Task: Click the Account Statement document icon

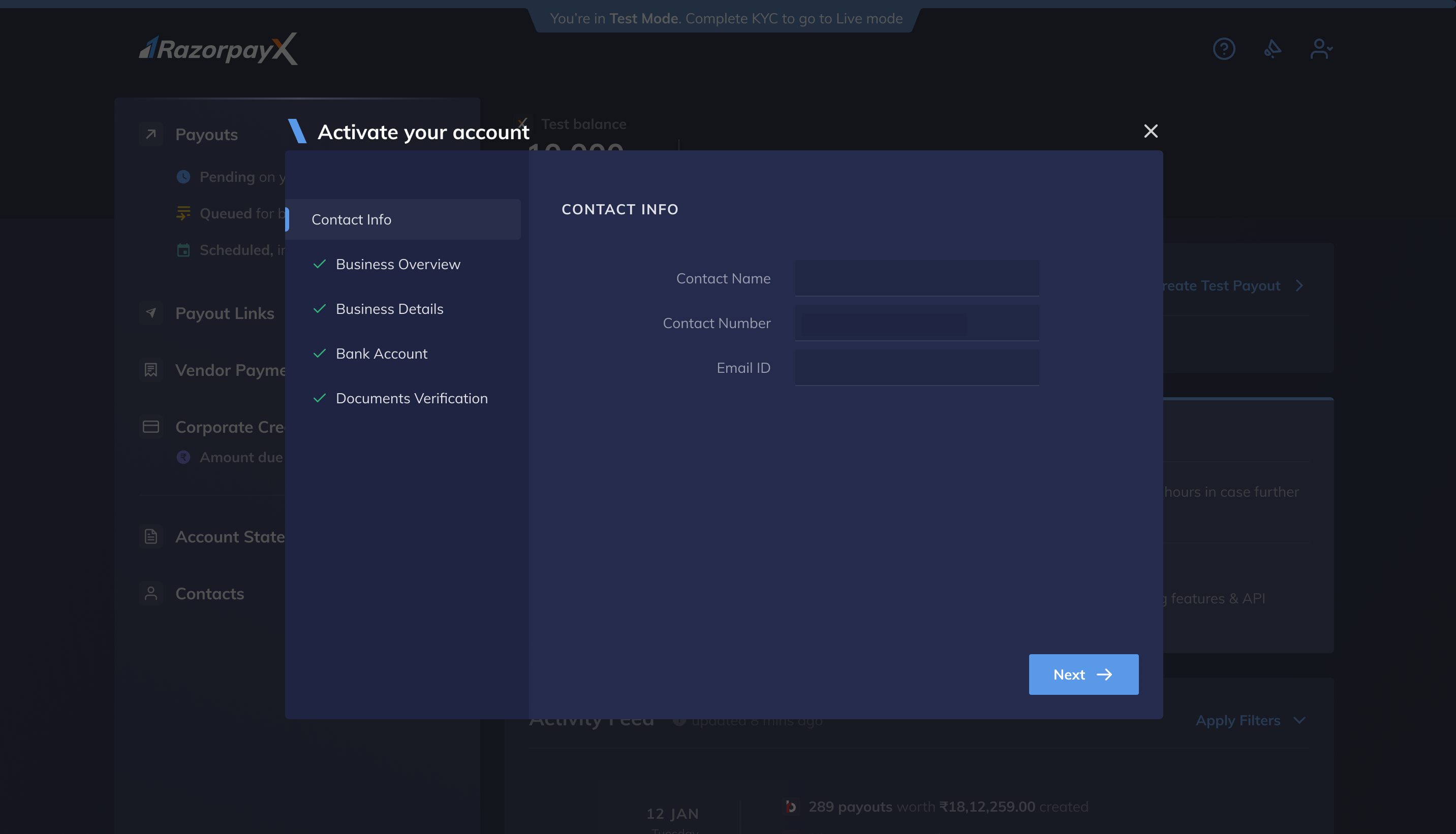Action: pos(151,537)
